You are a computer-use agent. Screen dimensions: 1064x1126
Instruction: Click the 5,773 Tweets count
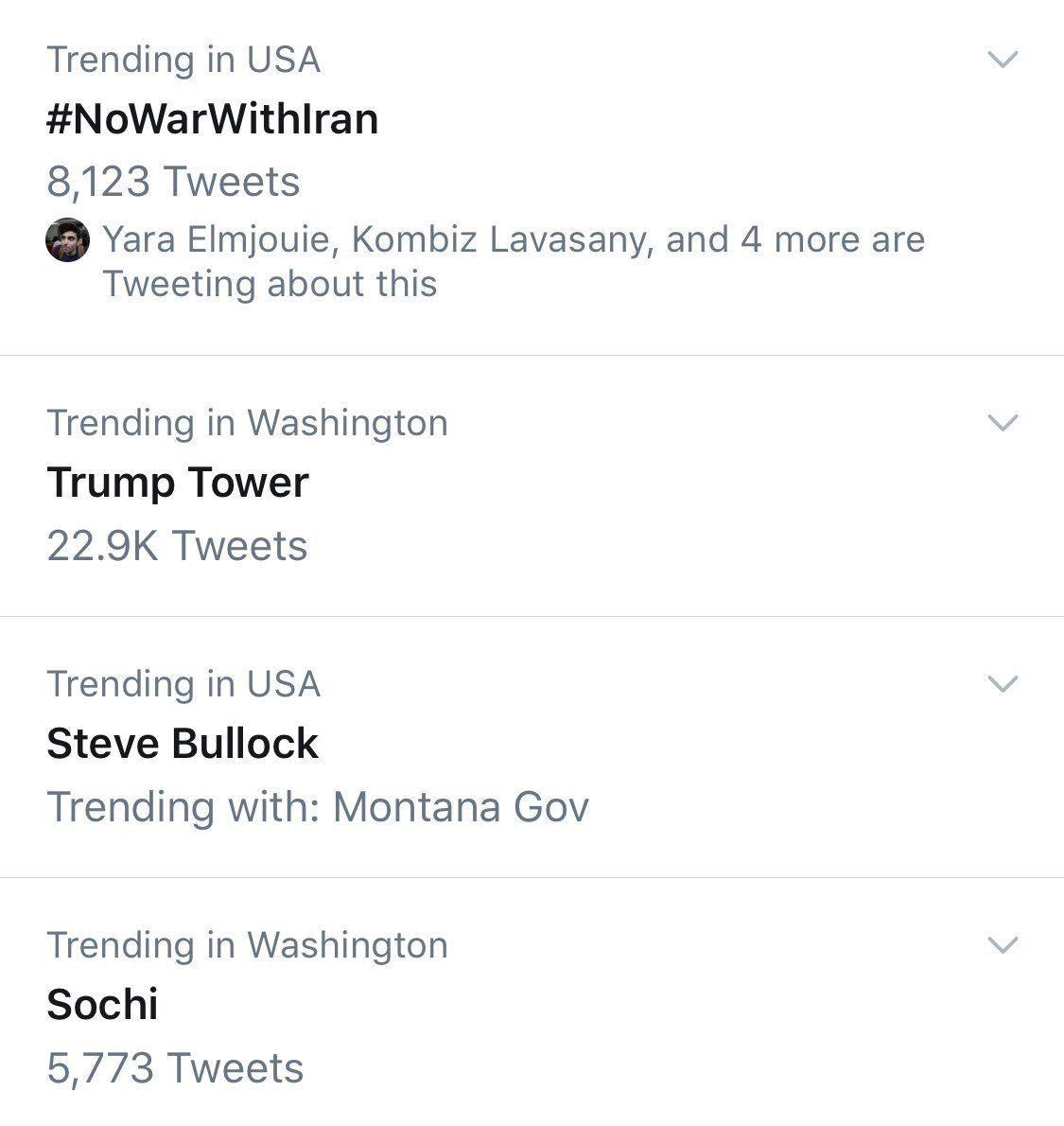[175, 1068]
